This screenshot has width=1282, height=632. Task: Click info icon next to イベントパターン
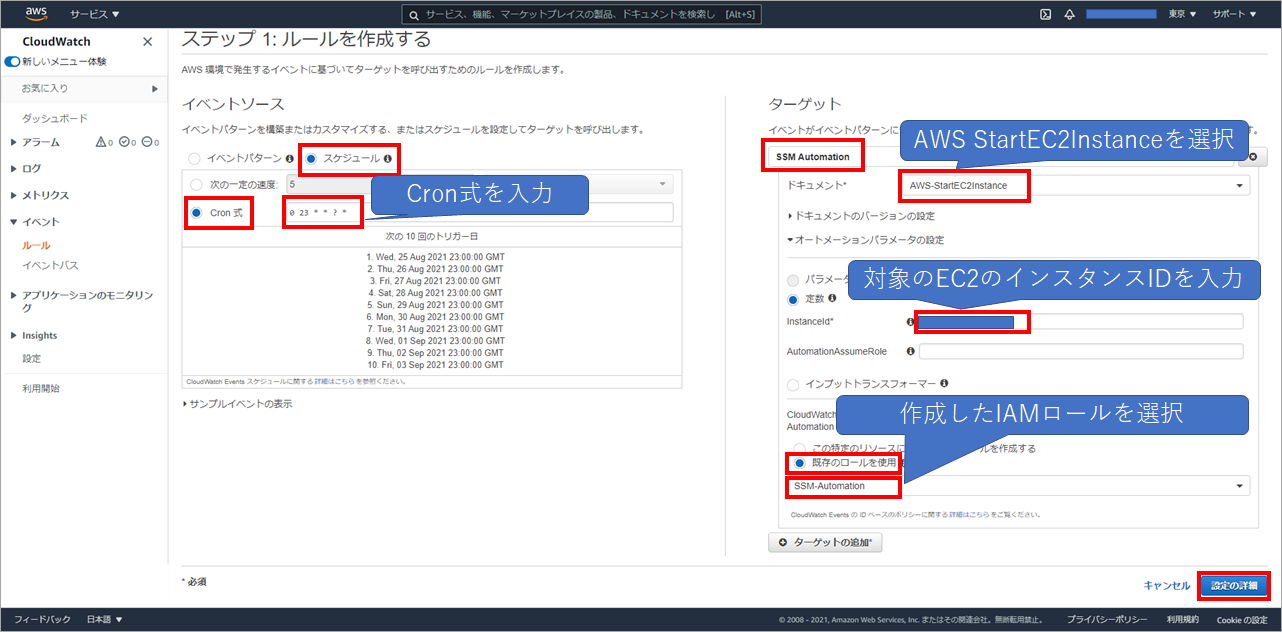coord(289,159)
